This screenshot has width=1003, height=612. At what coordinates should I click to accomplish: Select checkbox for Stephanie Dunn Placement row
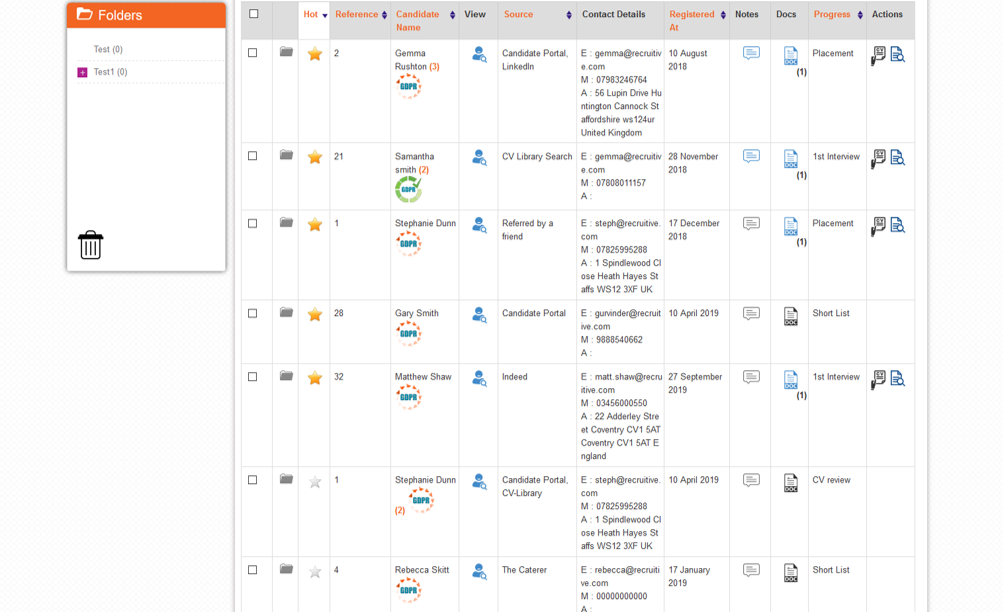point(253,223)
